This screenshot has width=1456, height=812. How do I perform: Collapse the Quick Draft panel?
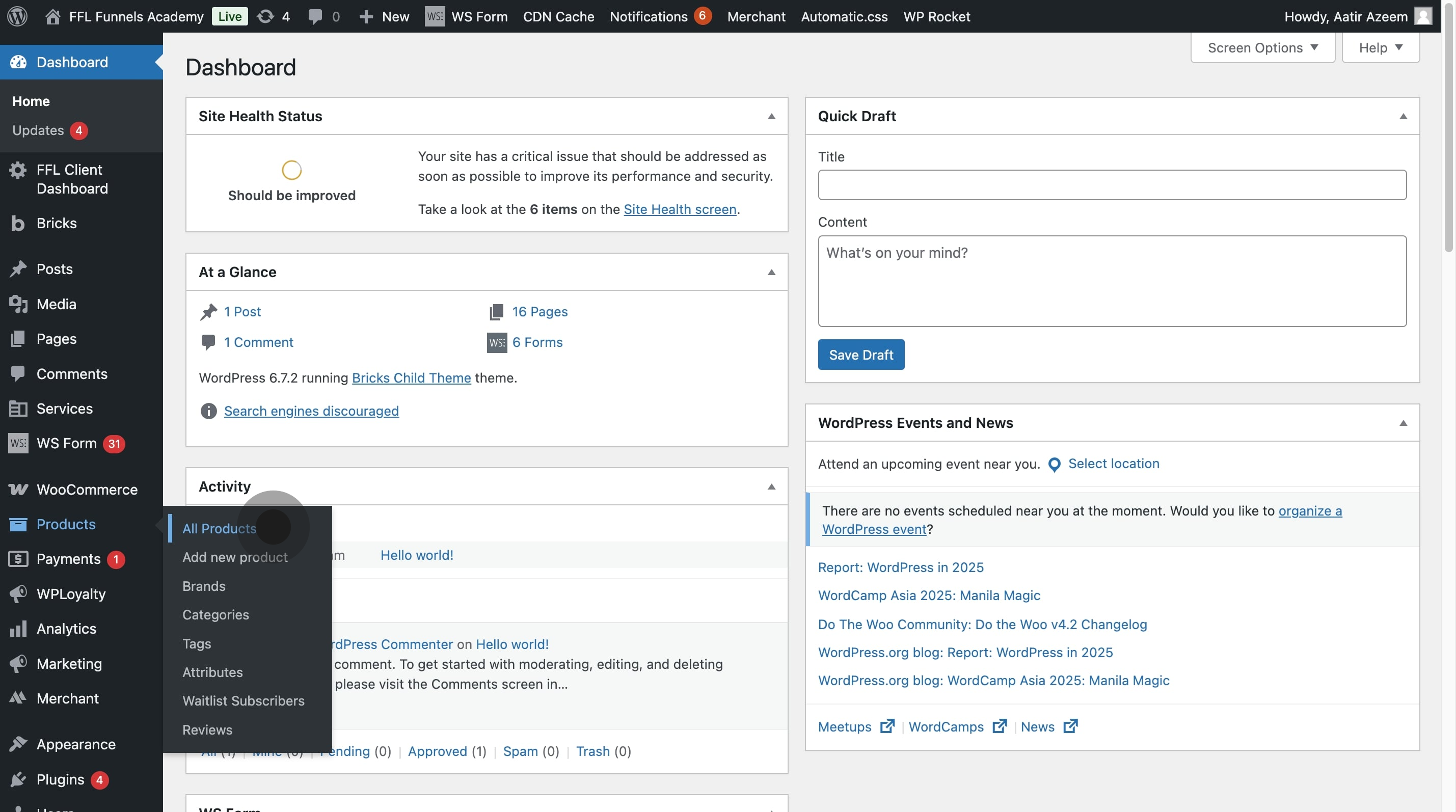[x=1403, y=117]
